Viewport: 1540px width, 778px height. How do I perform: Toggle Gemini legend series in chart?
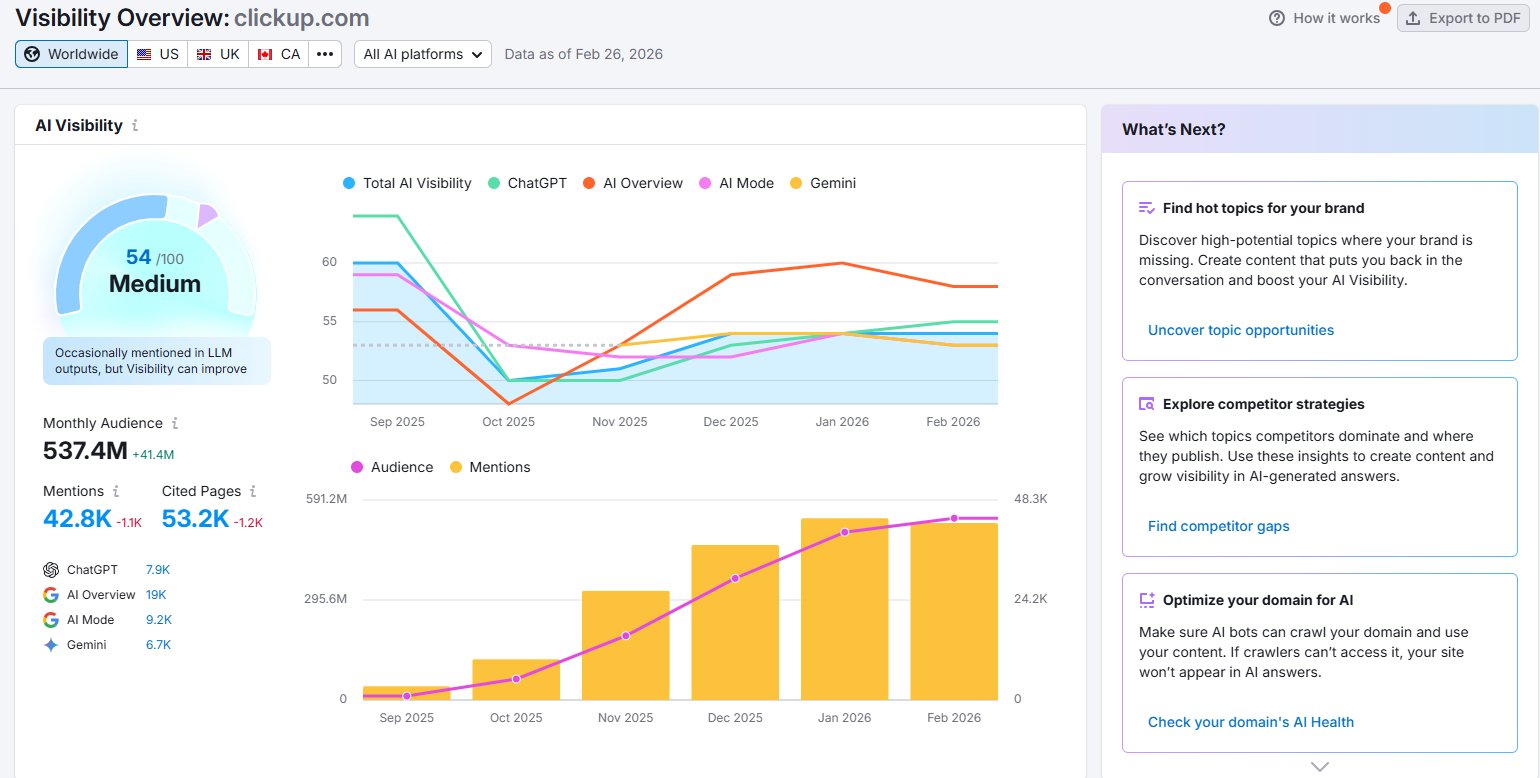[x=823, y=183]
